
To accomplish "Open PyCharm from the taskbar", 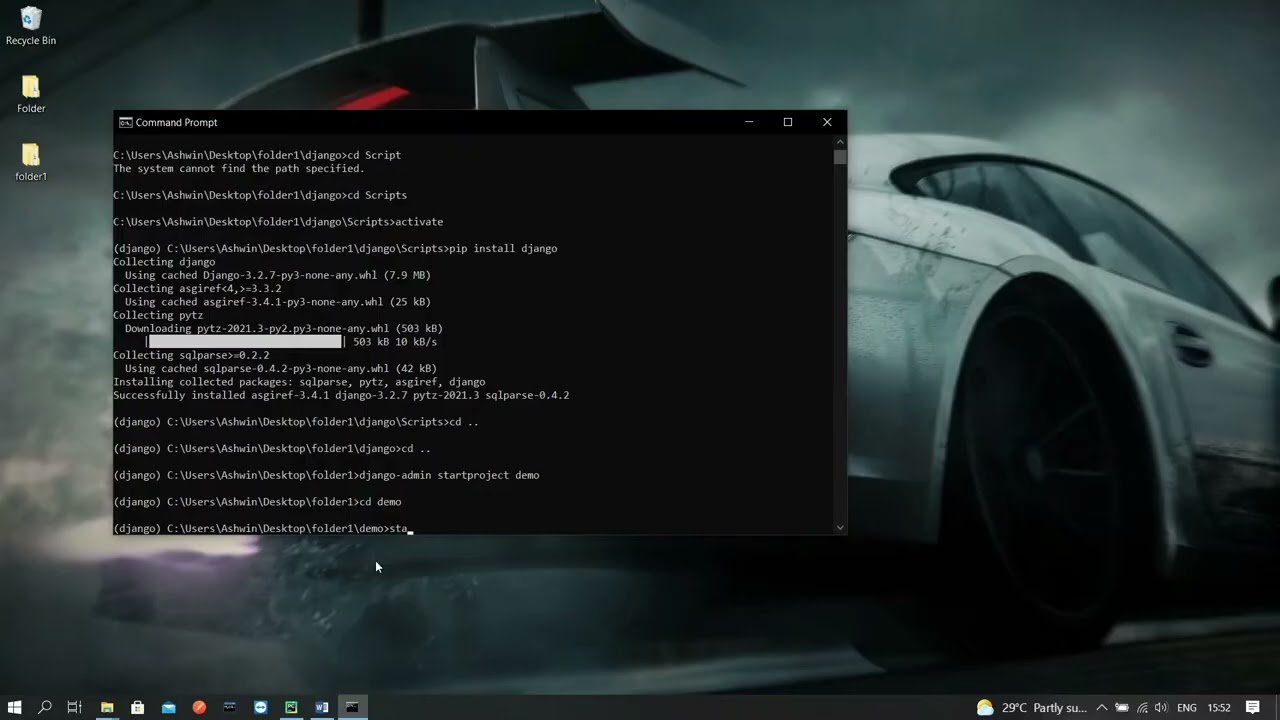I will tap(291, 707).
